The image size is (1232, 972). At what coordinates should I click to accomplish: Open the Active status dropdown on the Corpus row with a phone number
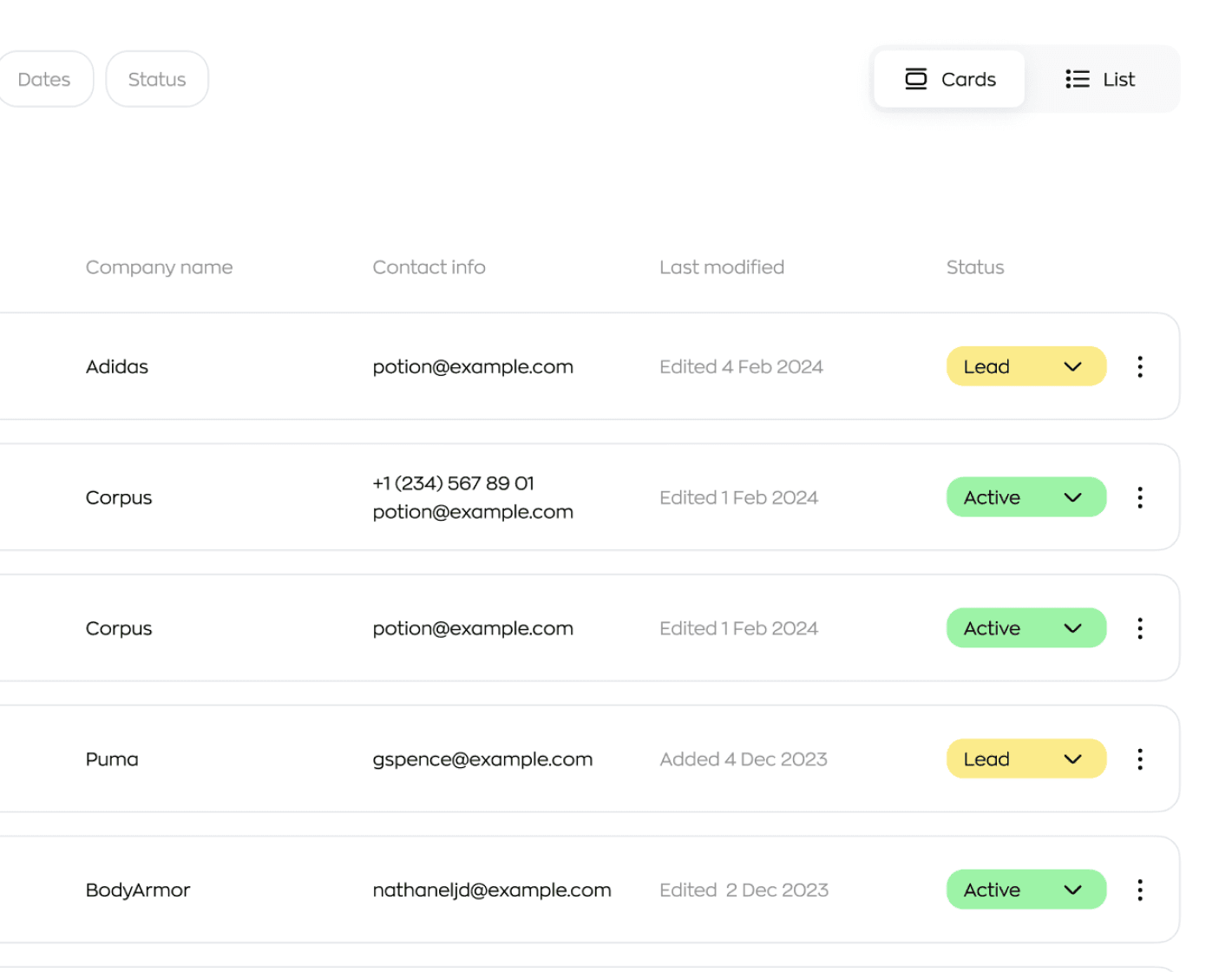click(x=1026, y=497)
